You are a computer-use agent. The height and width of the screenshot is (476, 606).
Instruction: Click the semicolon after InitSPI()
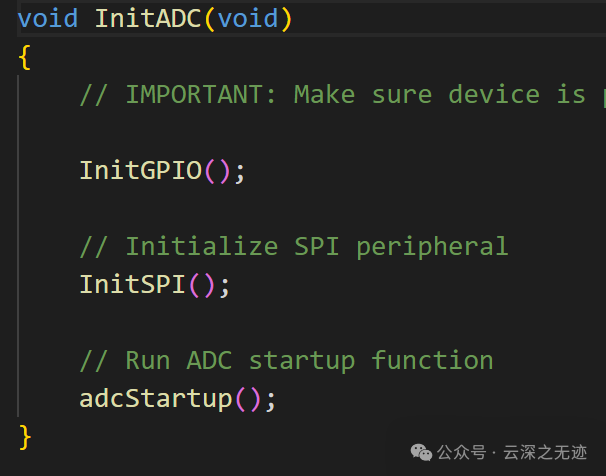[225, 285]
